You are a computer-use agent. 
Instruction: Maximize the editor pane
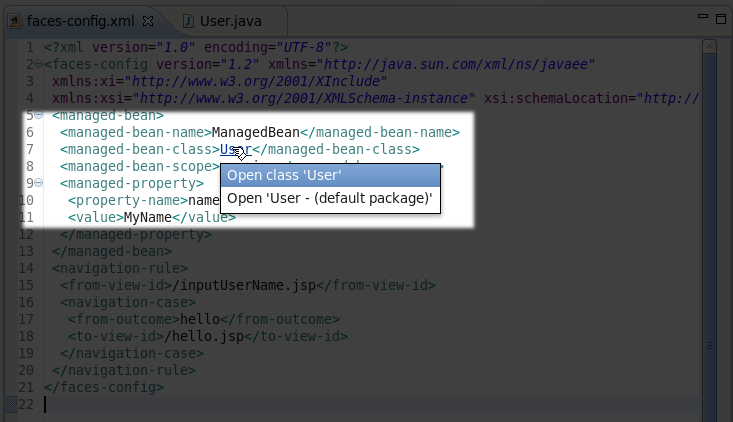tap(717, 17)
